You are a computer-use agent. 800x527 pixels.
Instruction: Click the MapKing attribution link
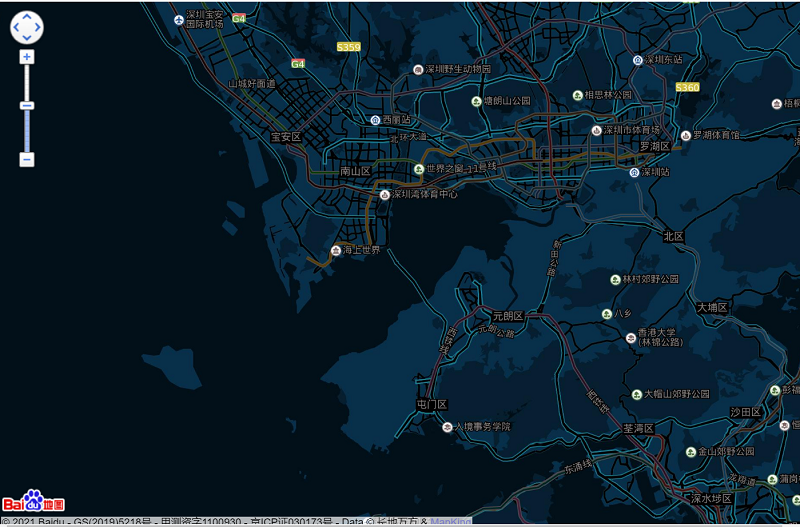coord(450,522)
